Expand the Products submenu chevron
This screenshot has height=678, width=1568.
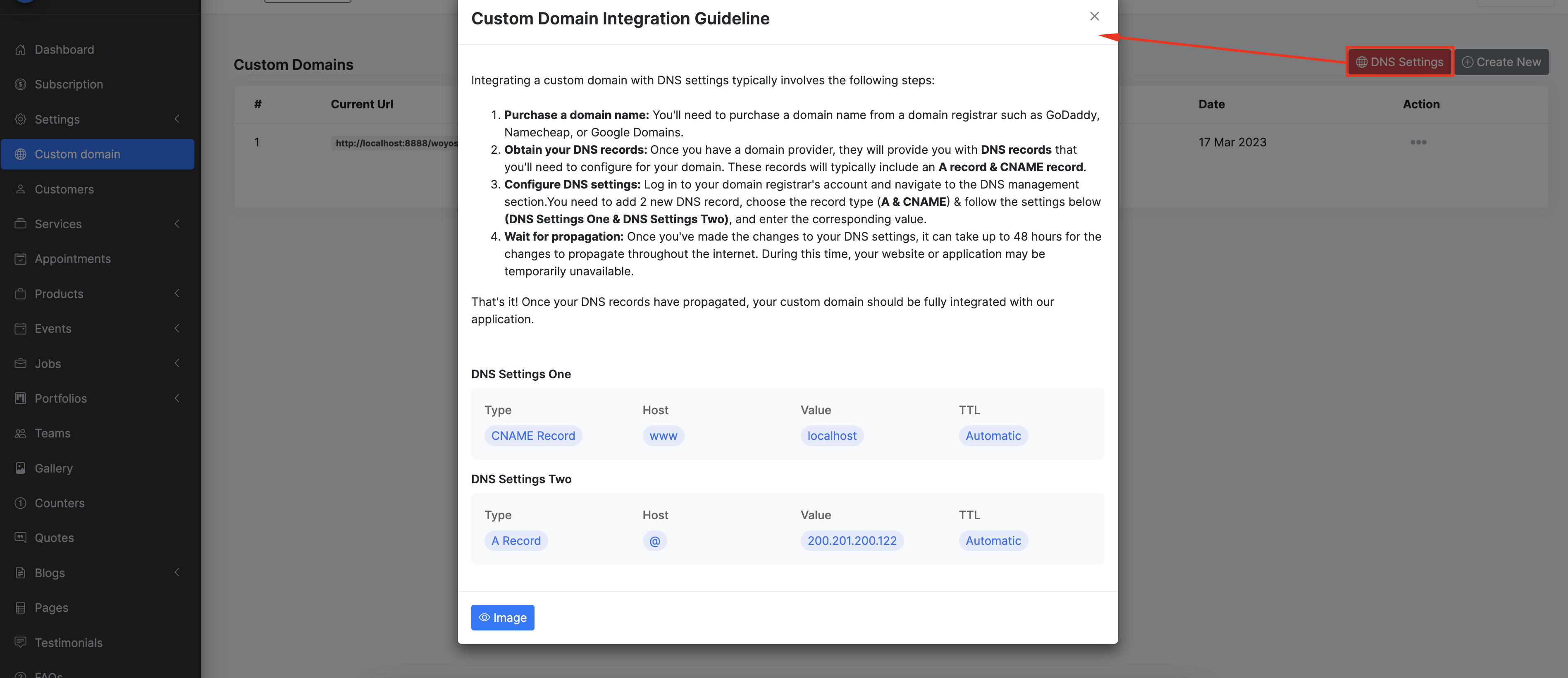(x=177, y=294)
